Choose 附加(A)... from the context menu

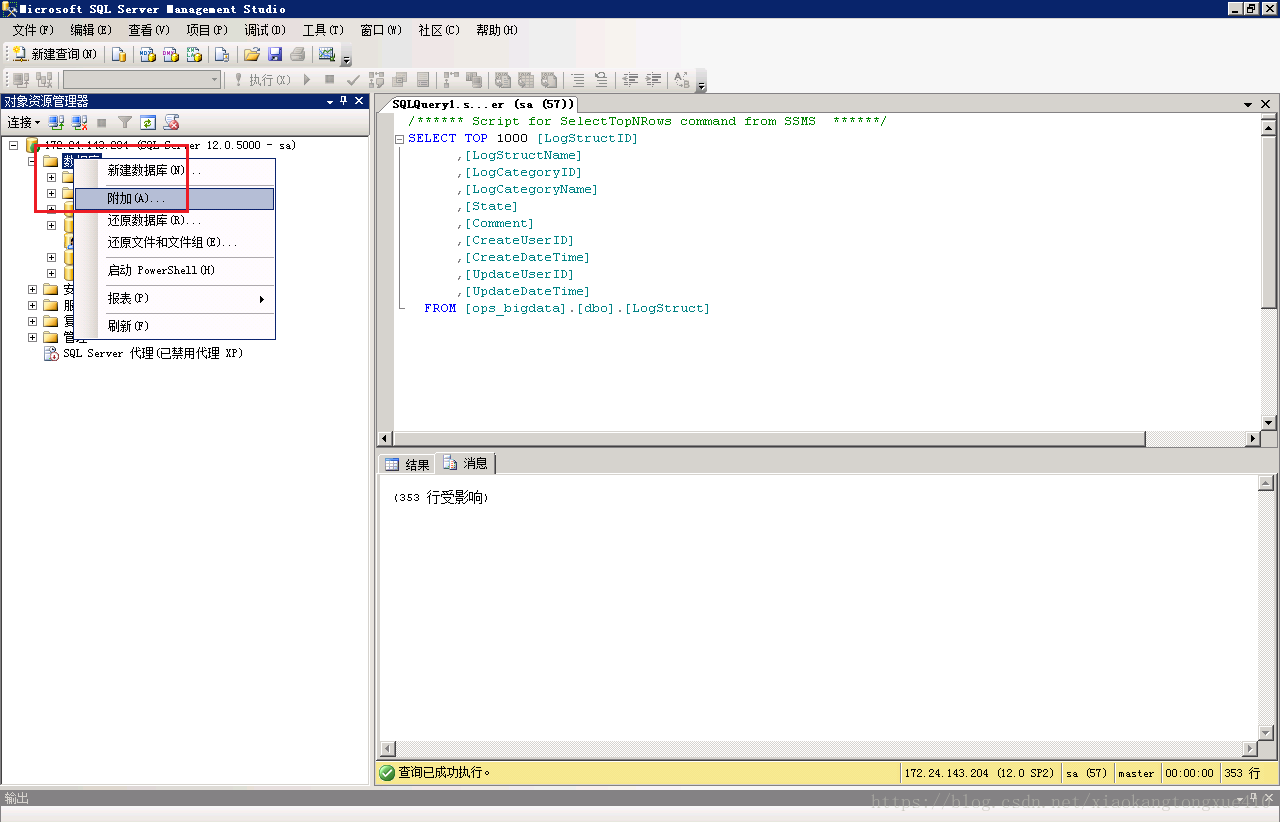coord(175,199)
